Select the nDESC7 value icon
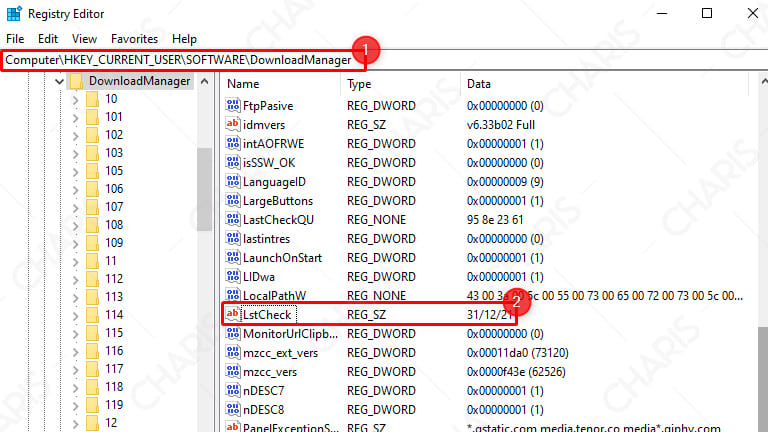 coord(233,390)
